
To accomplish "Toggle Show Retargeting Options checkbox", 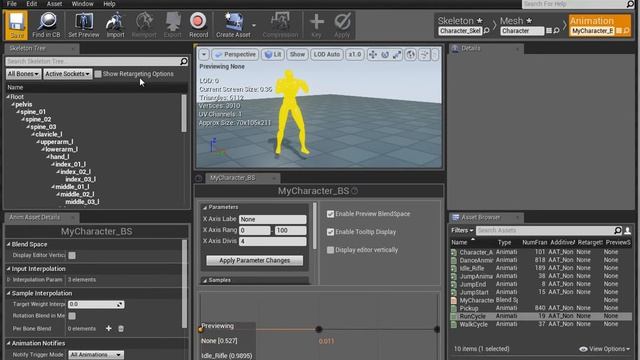I will [98, 74].
